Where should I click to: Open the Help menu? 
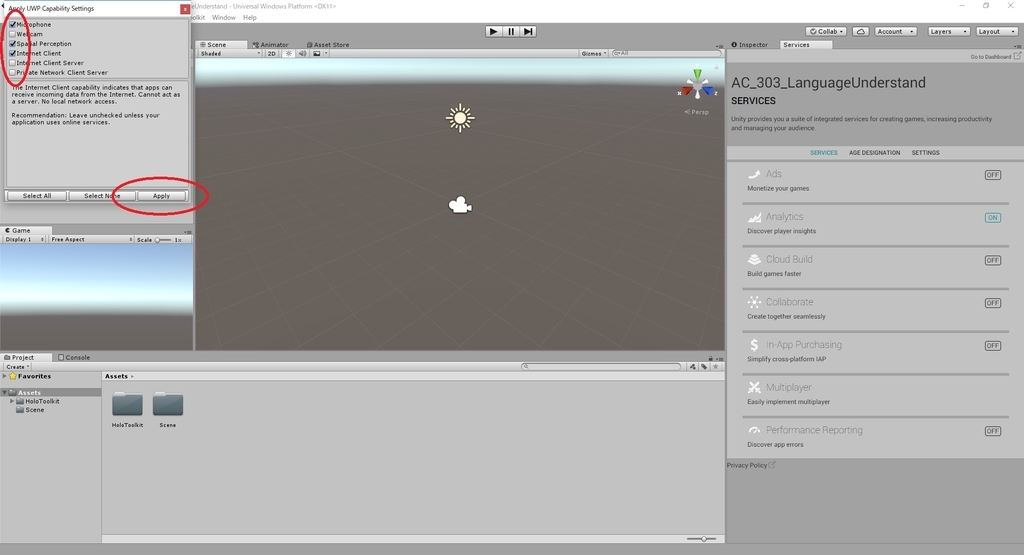coord(249,18)
